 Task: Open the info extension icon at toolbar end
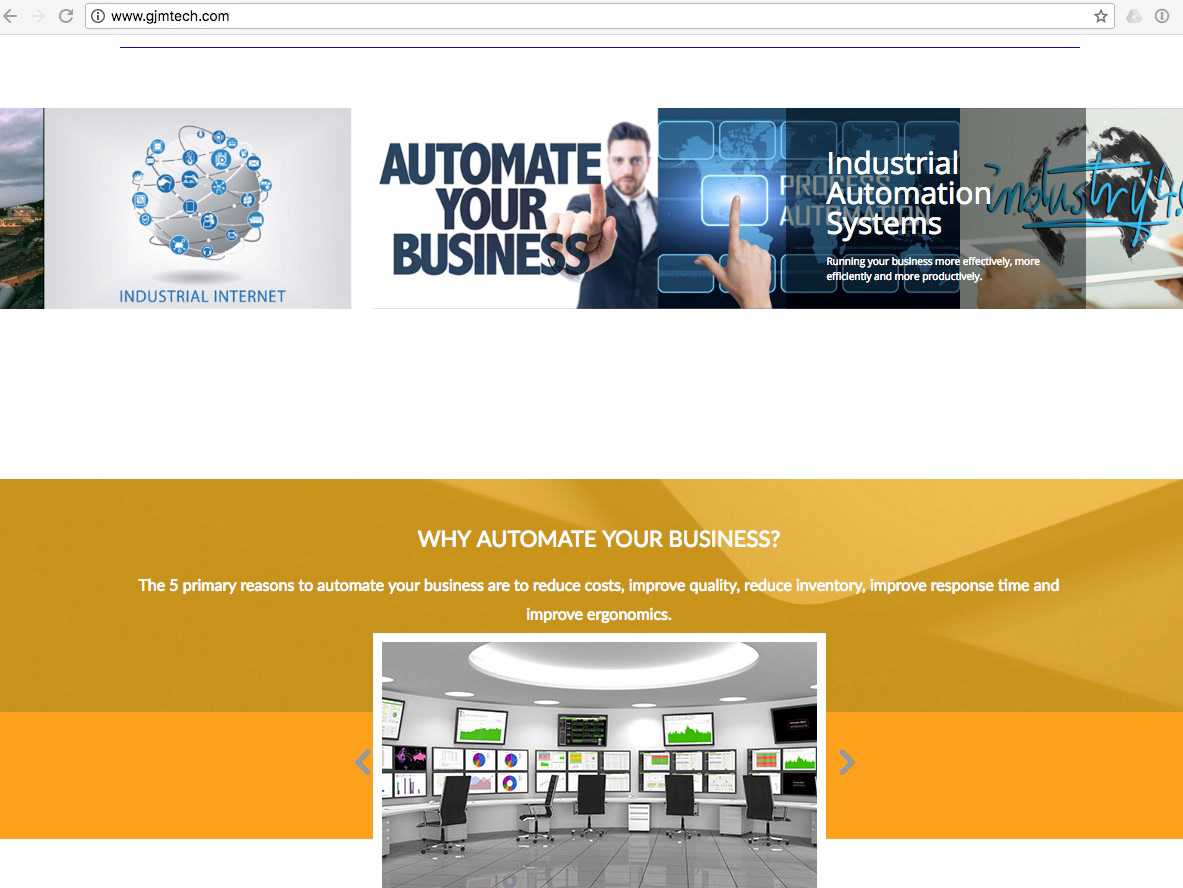click(x=1162, y=16)
